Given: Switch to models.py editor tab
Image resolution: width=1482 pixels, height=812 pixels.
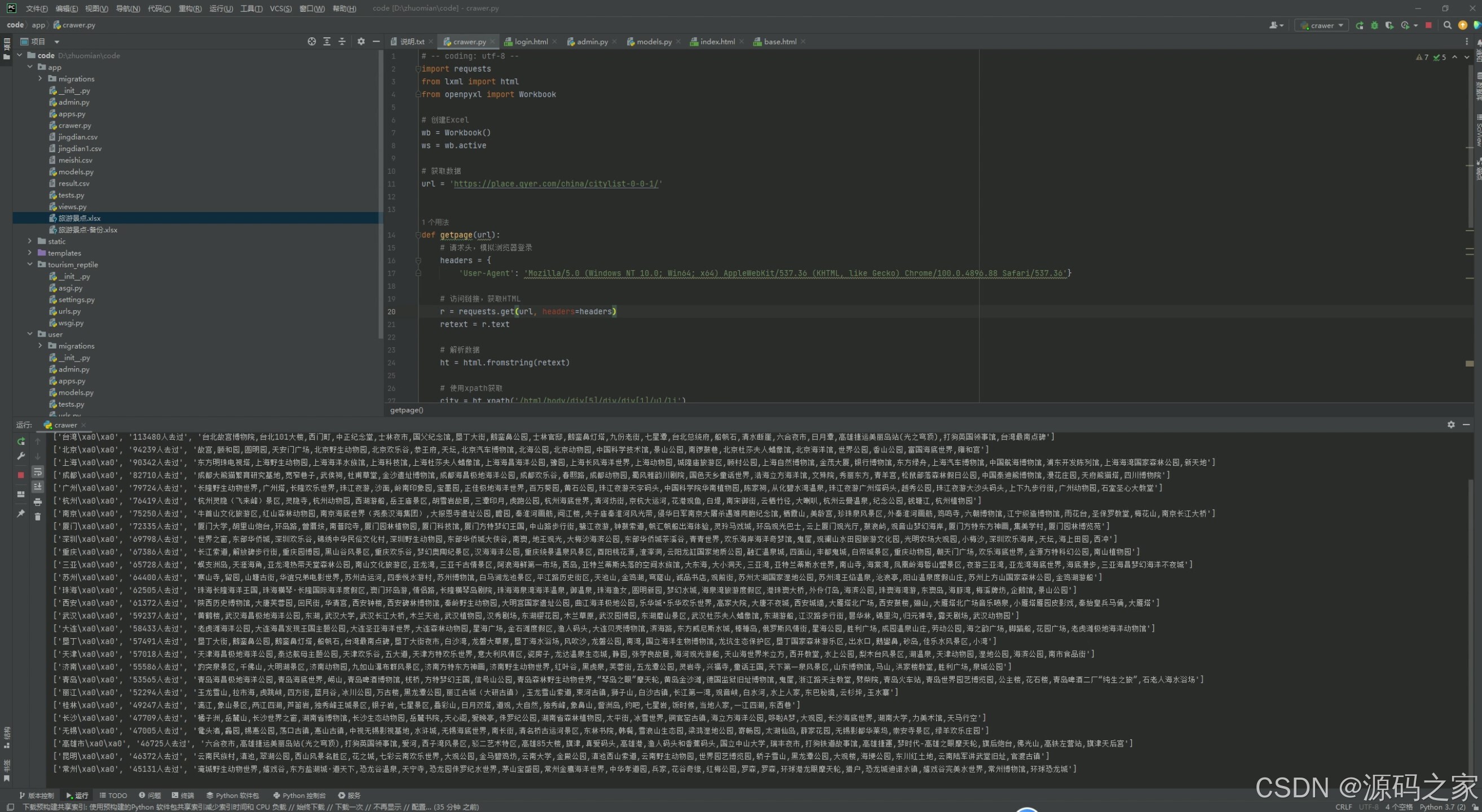Looking at the screenshot, I should pos(654,41).
